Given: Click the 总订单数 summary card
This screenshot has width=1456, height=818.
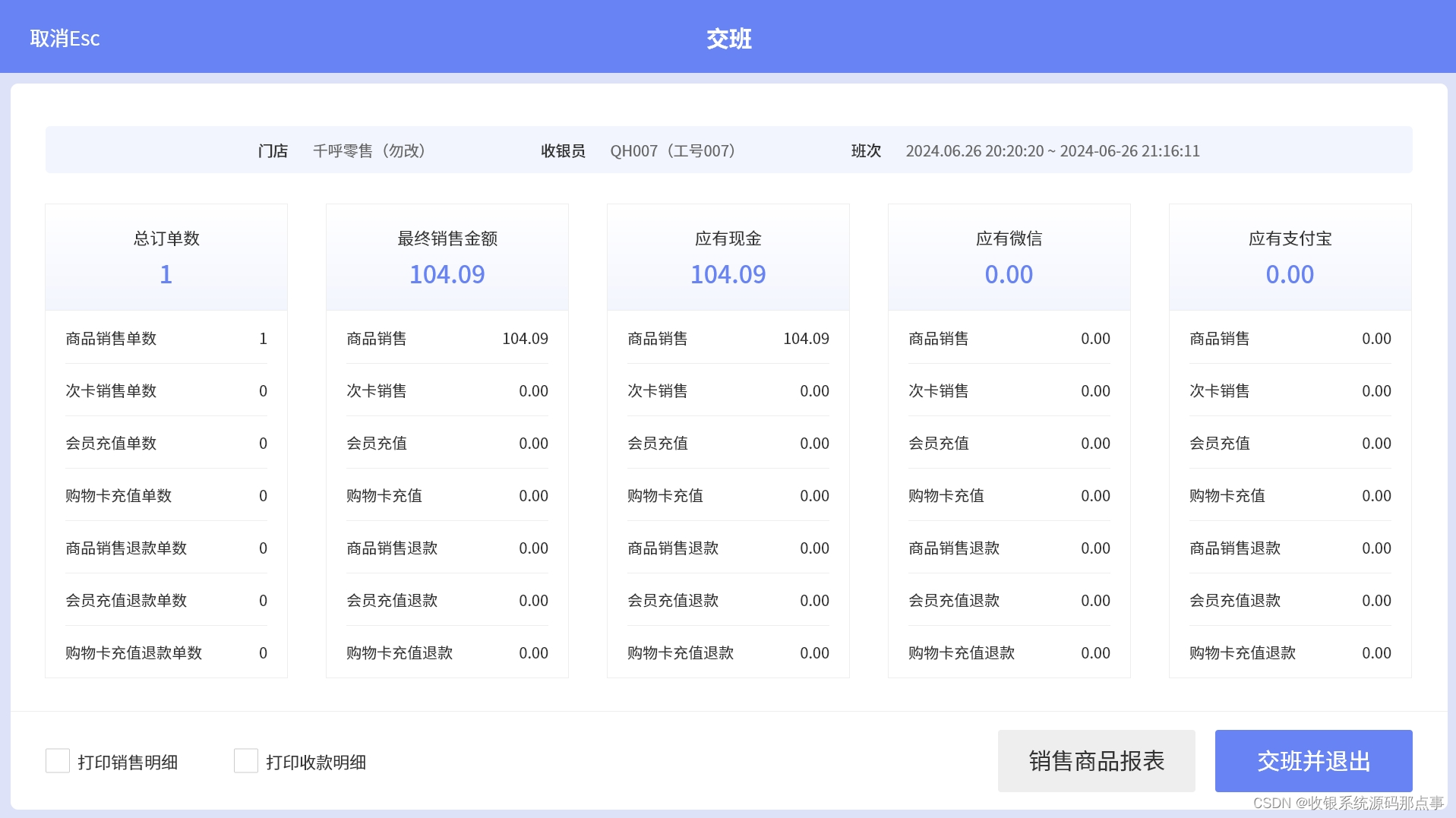Looking at the screenshot, I should click(166, 257).
